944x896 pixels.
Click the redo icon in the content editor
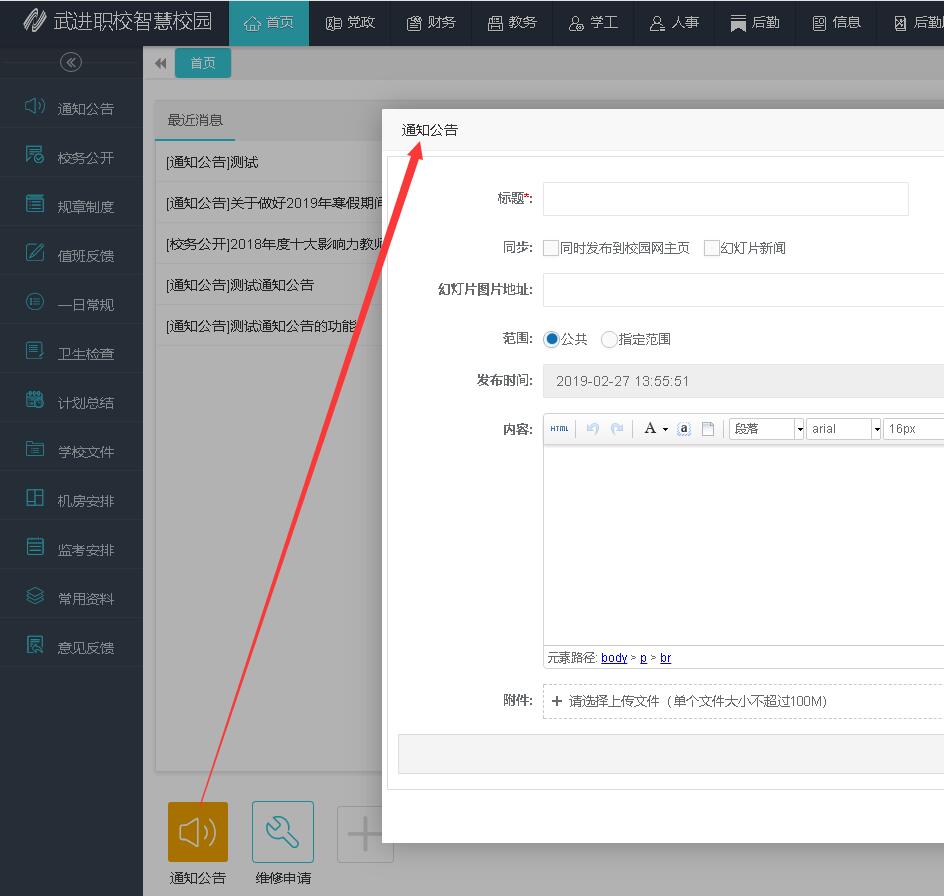[x=617, y=428]
